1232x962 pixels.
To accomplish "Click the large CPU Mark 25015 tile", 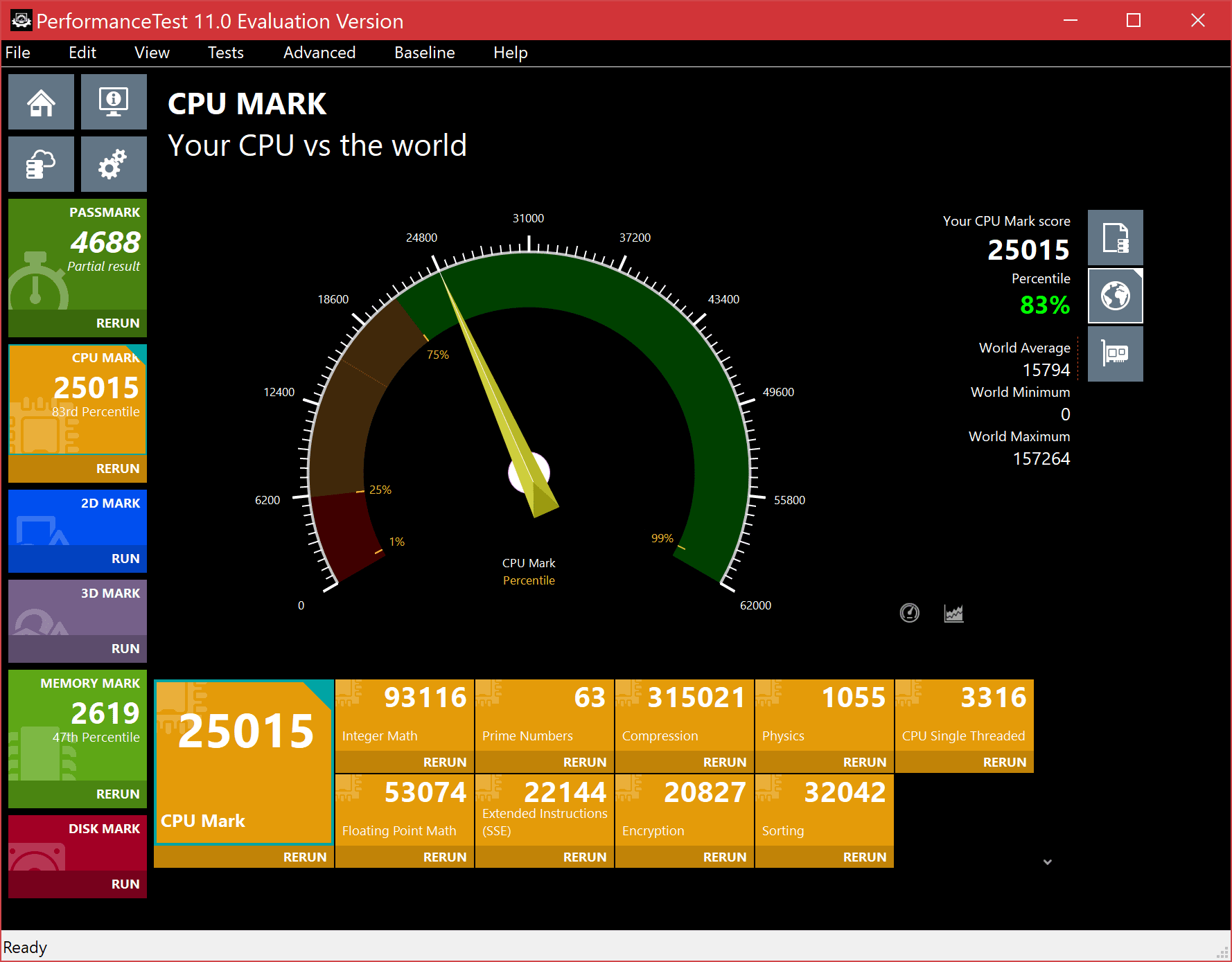I will (244, 763).
